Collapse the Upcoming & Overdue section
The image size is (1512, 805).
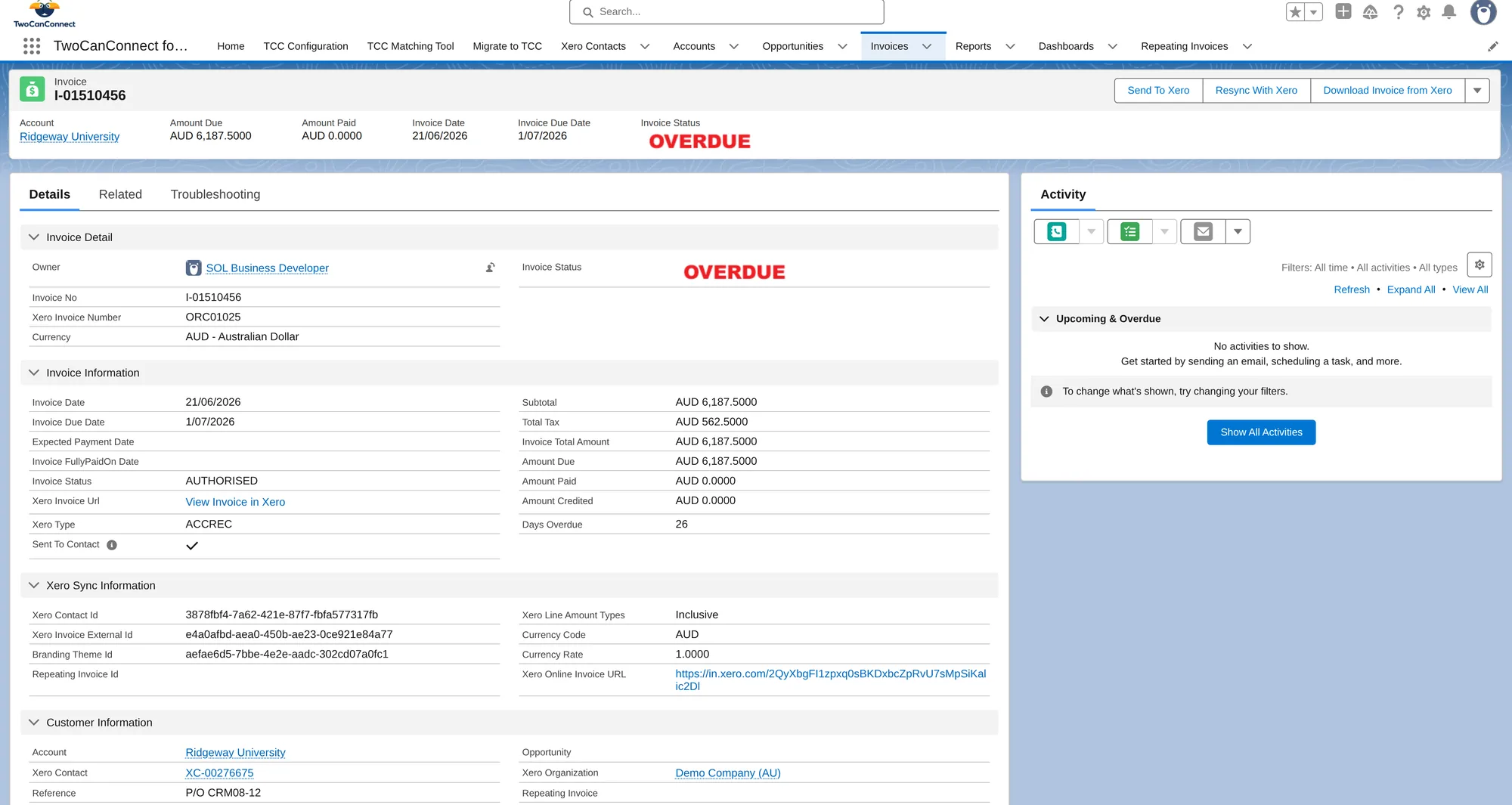pyautogui.click(x=1044, y=319)
